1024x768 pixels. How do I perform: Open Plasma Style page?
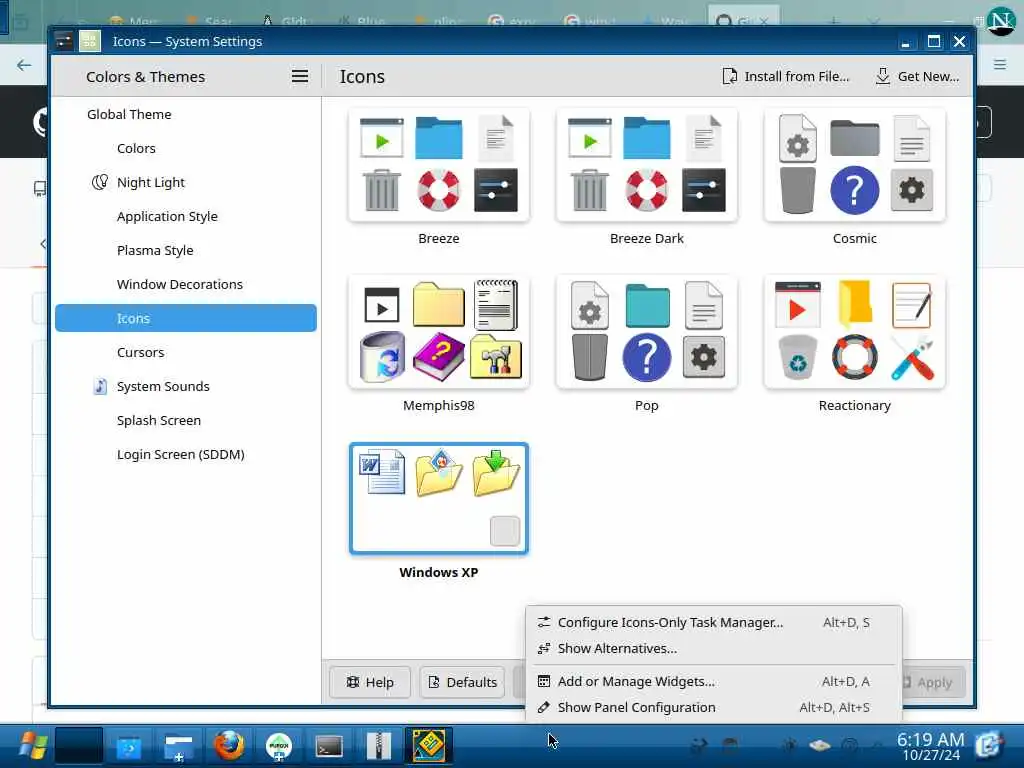[185, 250]
